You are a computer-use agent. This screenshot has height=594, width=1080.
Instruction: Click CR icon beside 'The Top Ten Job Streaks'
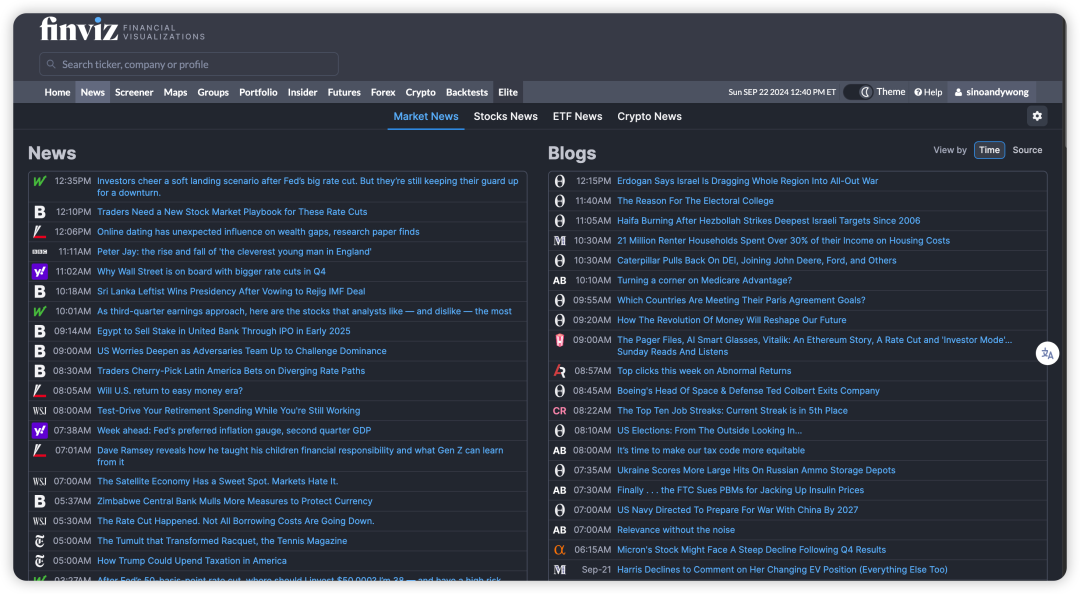click(560, 411)
